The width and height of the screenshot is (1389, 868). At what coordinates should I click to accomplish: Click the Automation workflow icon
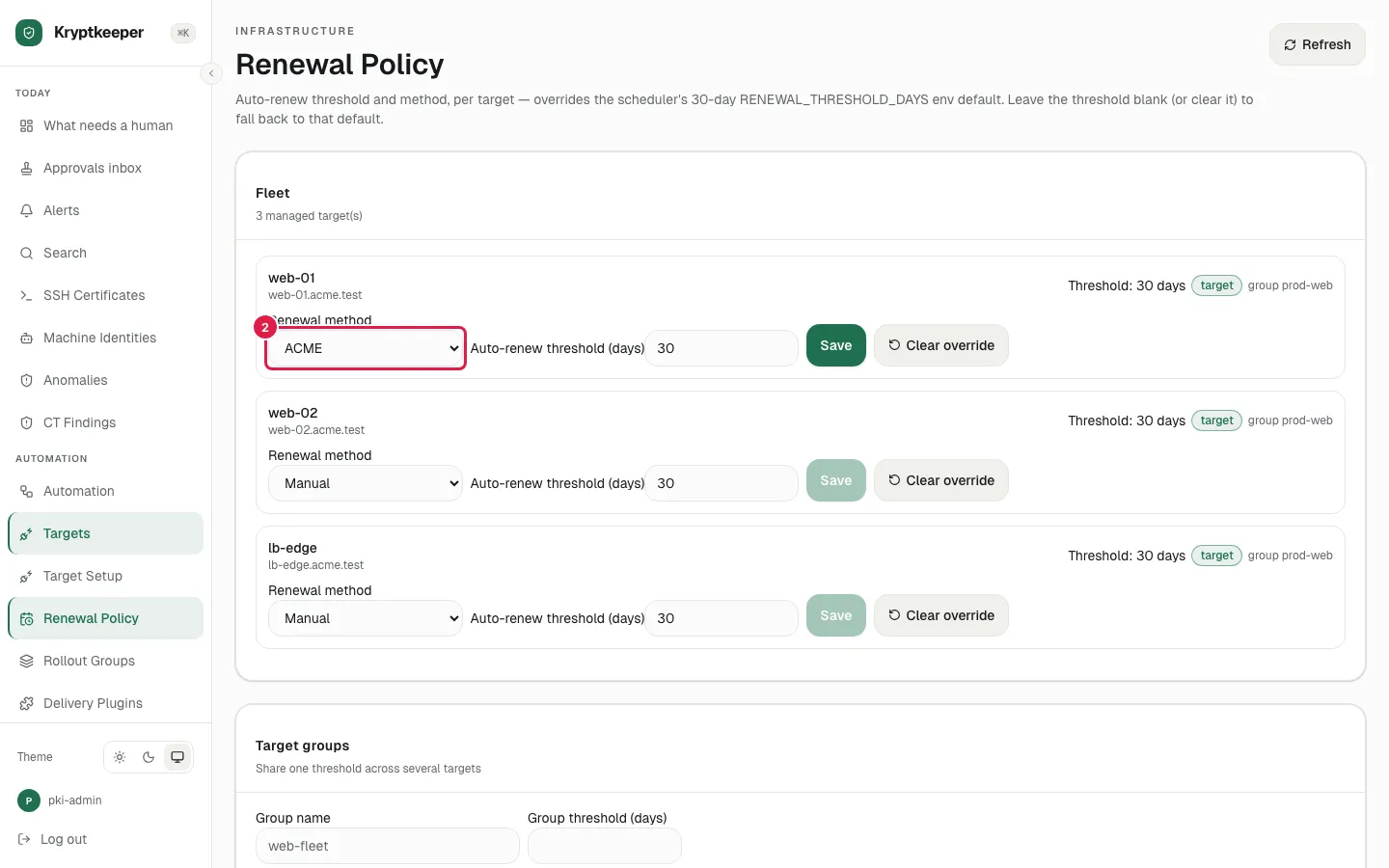[x=26, y=491]
